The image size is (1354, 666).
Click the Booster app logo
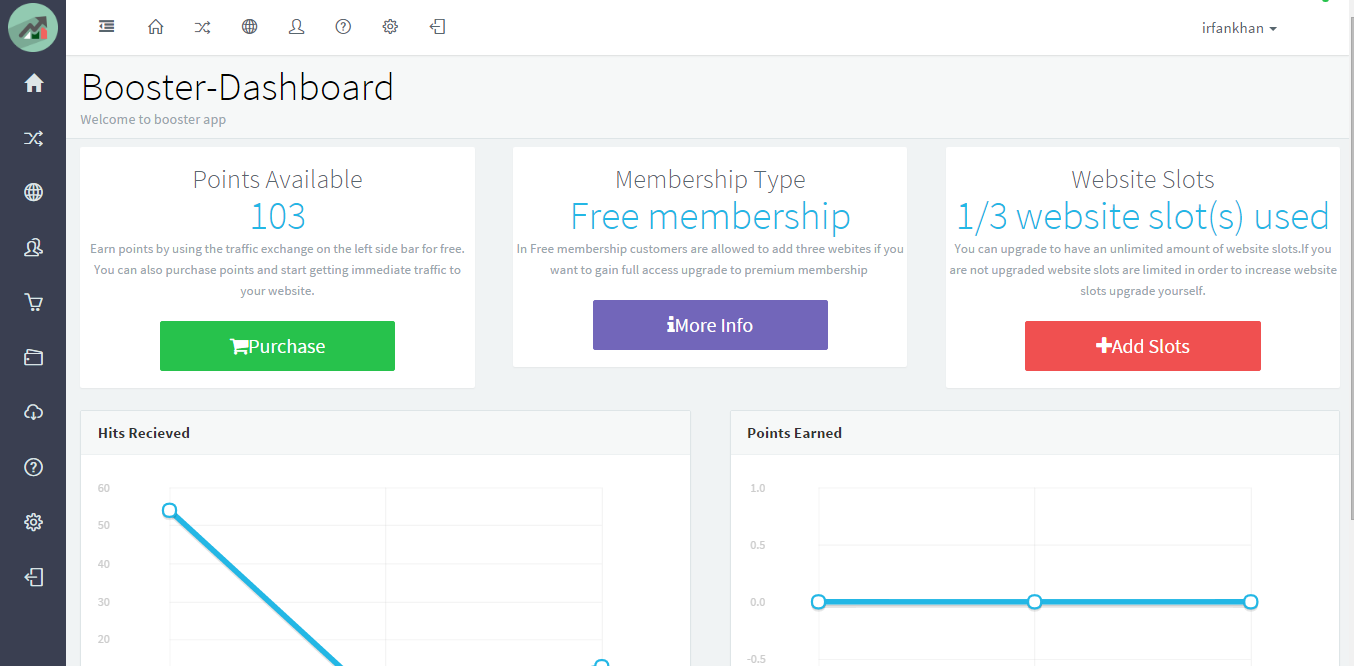click(33, 28)
